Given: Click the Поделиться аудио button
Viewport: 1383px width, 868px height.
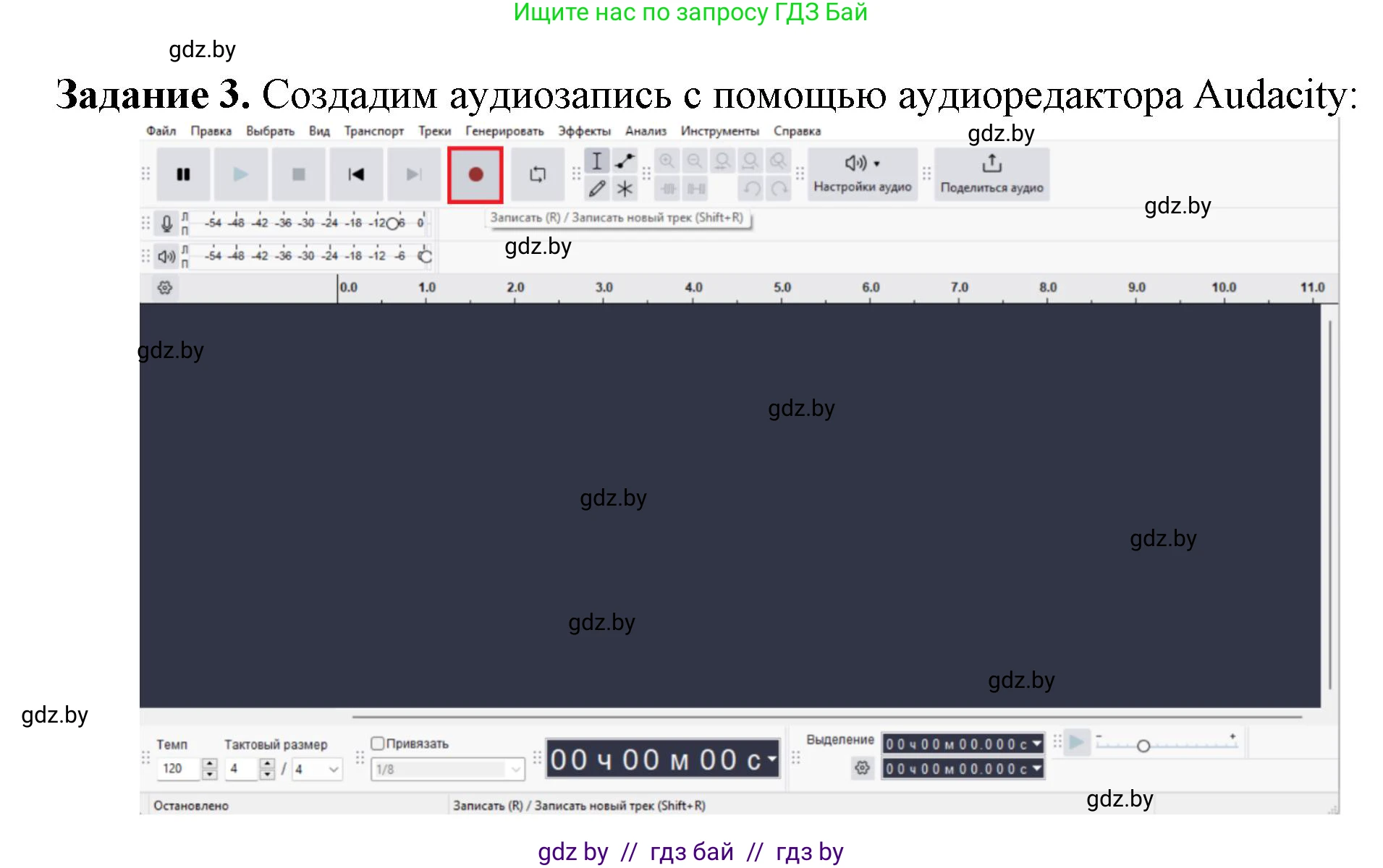Looking at the screenshot, I should (991, 174).
